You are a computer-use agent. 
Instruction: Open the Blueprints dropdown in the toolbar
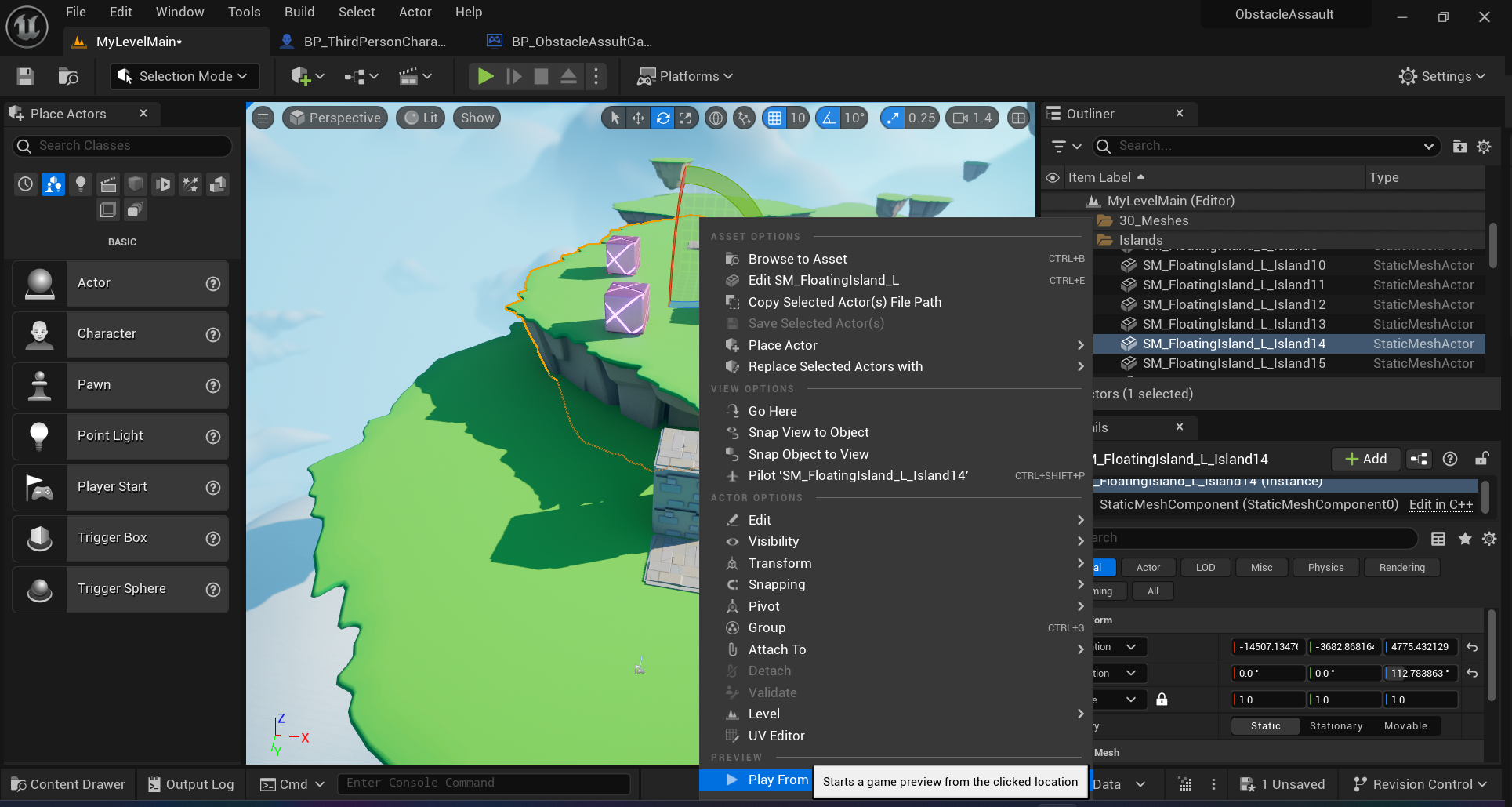(361, 76)
